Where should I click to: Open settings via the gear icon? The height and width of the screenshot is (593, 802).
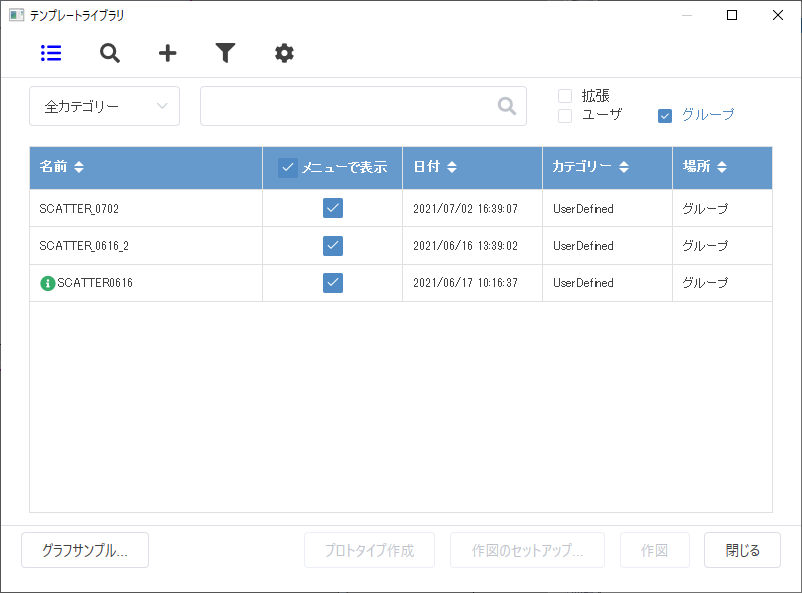click(x=284, y=53)
